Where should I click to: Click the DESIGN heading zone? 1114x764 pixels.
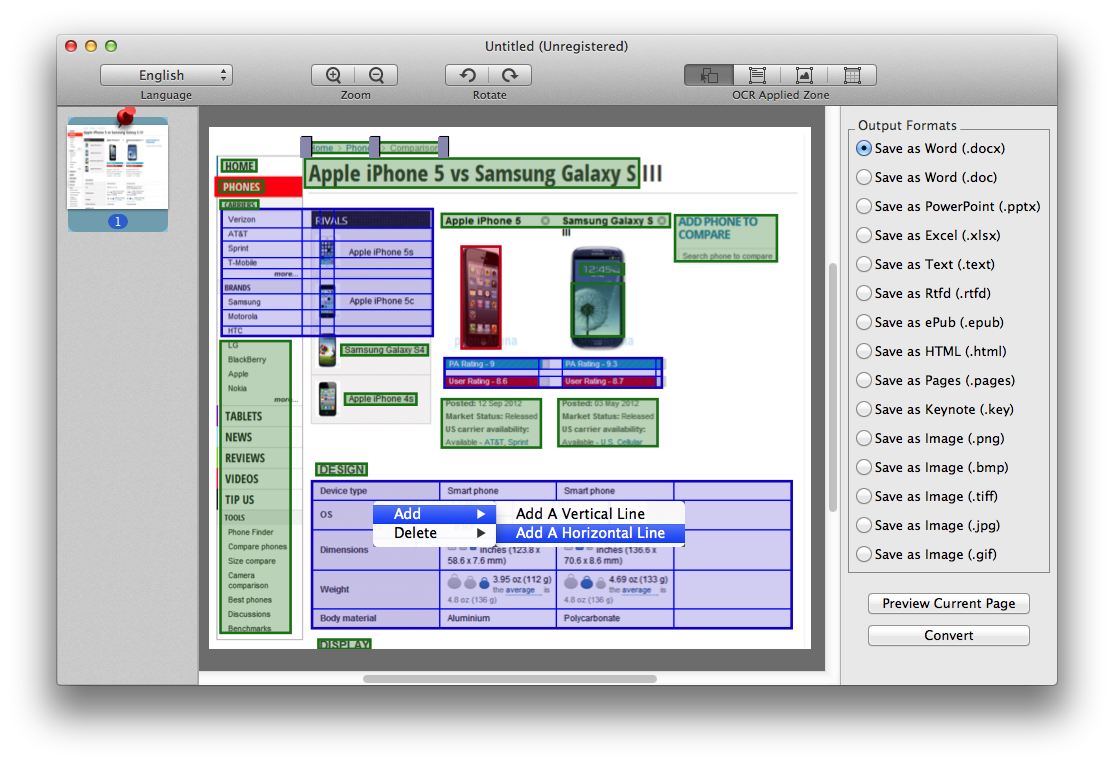point(341,469)
